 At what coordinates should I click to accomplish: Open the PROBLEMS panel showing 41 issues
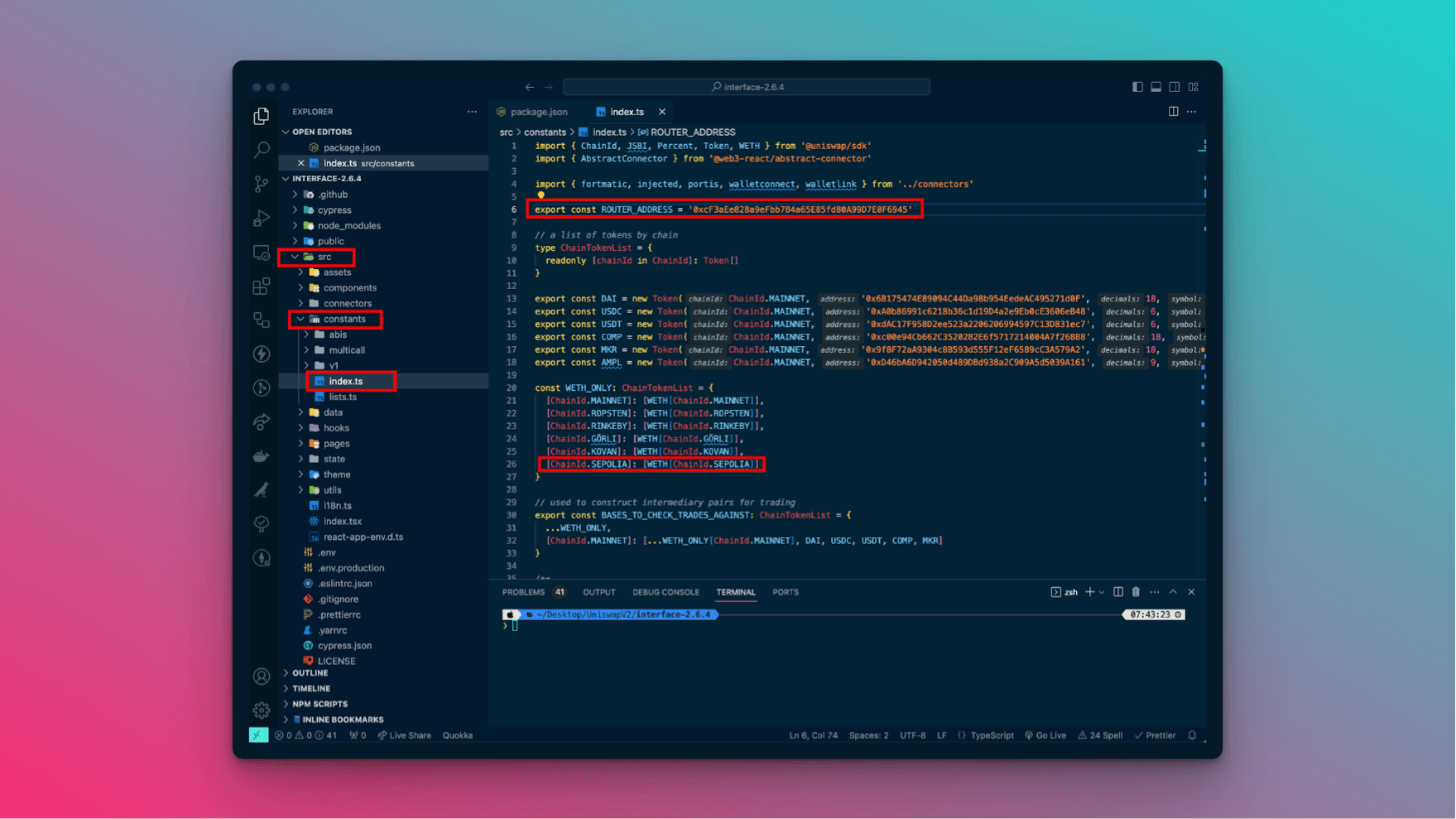pyautogui.click(x=522, y=591)
